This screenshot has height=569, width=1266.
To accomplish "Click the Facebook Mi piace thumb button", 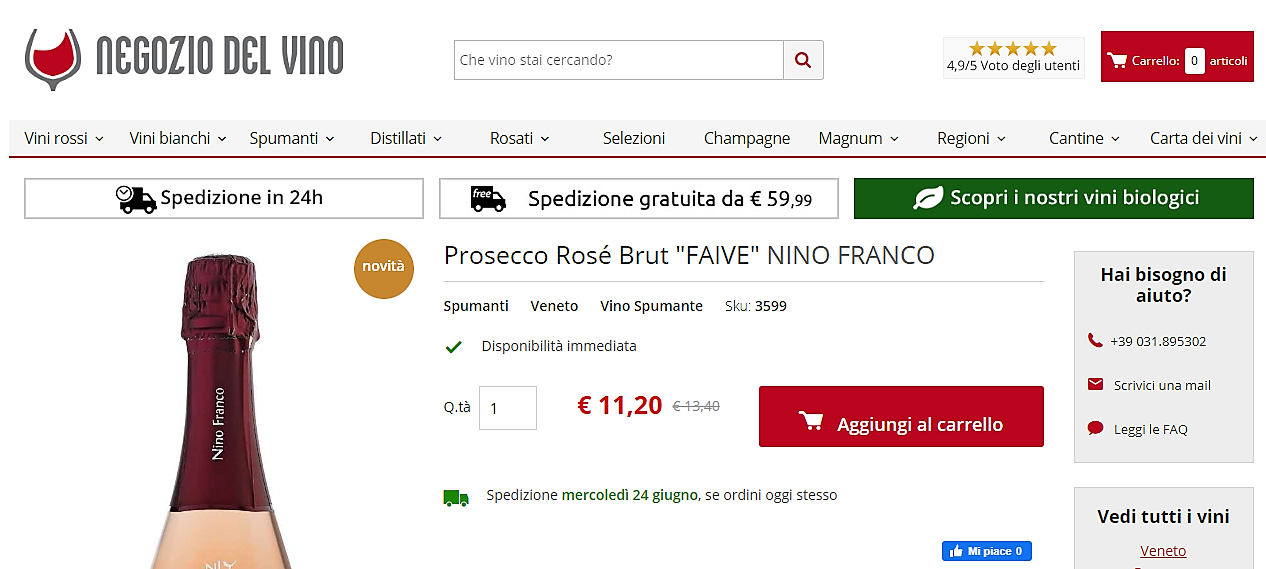I will click(x=986, y=551).
